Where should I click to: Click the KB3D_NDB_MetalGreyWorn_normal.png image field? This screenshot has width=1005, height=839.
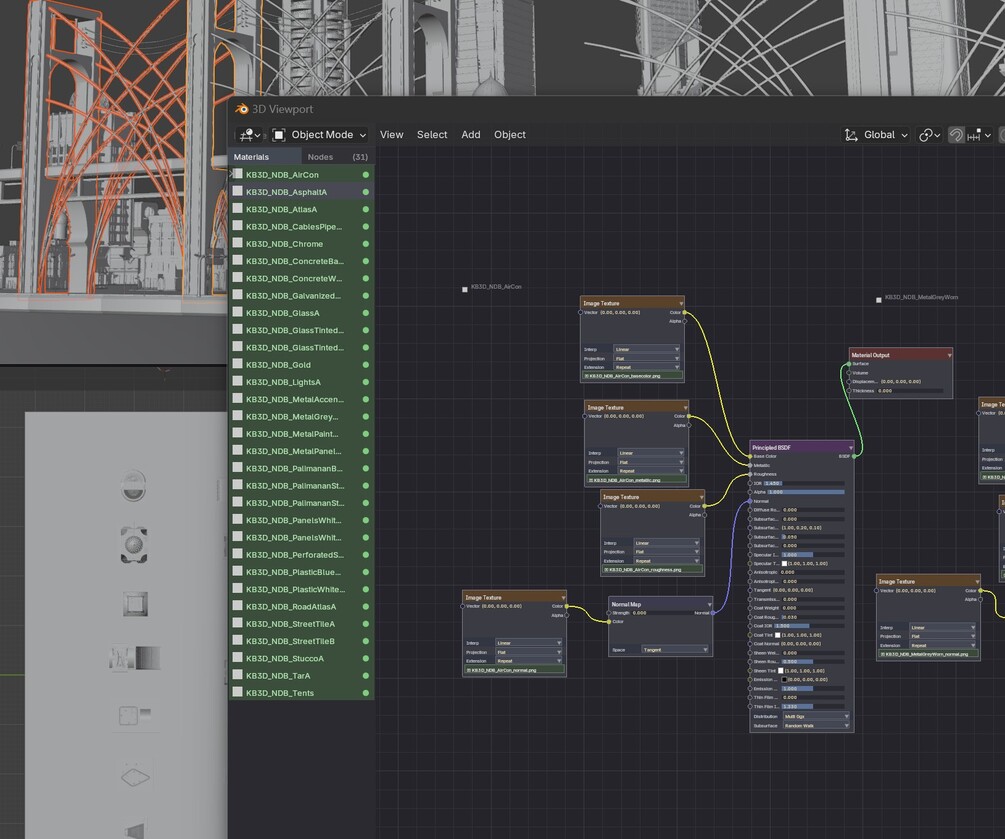[928, 654]
